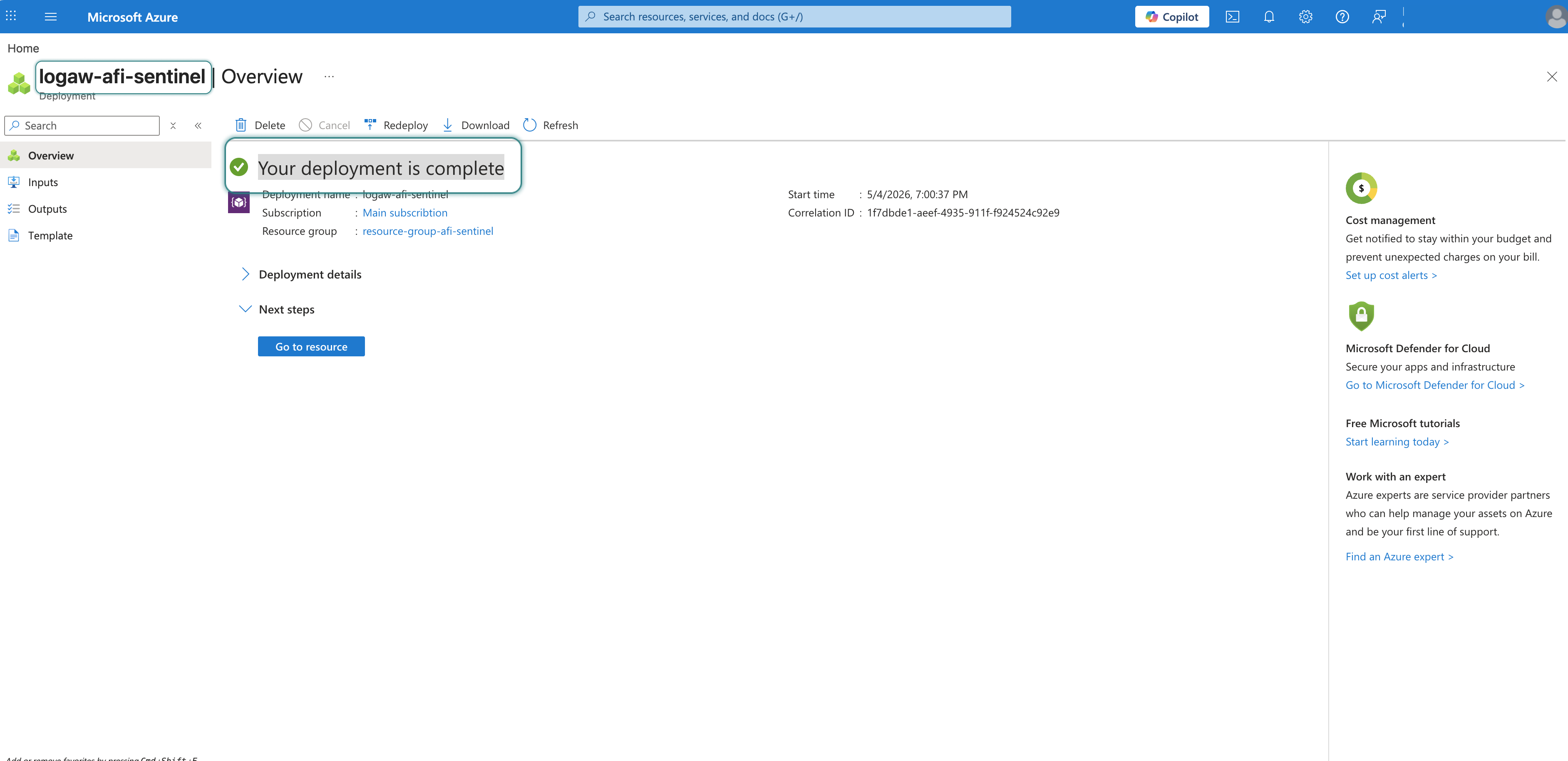Open Set up cost alerts link
The height and width of the screenshot is (761, 1568).
coord(1391,275)
